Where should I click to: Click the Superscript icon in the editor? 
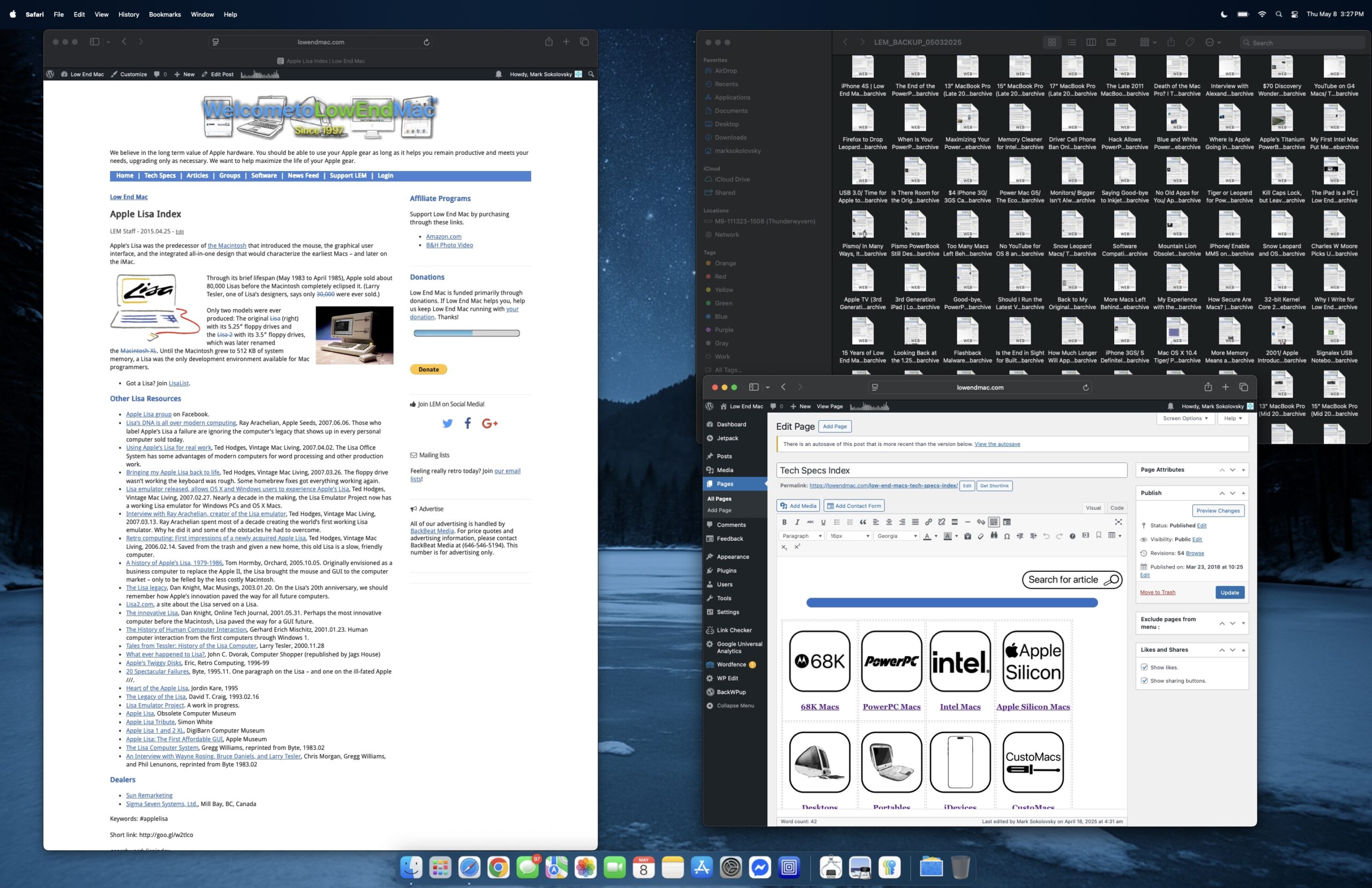pos(798,547)
